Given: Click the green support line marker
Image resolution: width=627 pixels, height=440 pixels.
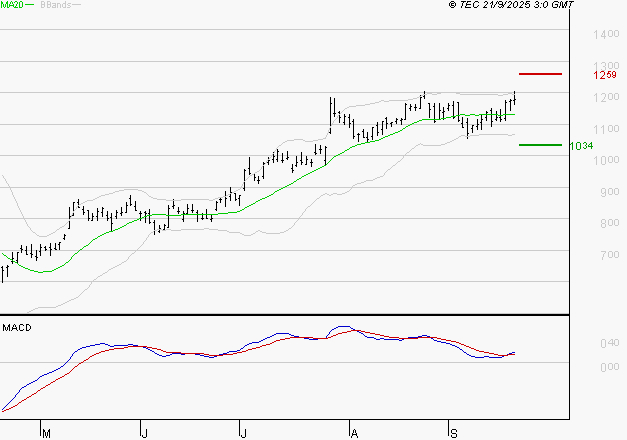Looking at the screenshot, I should tap(540, 145).
